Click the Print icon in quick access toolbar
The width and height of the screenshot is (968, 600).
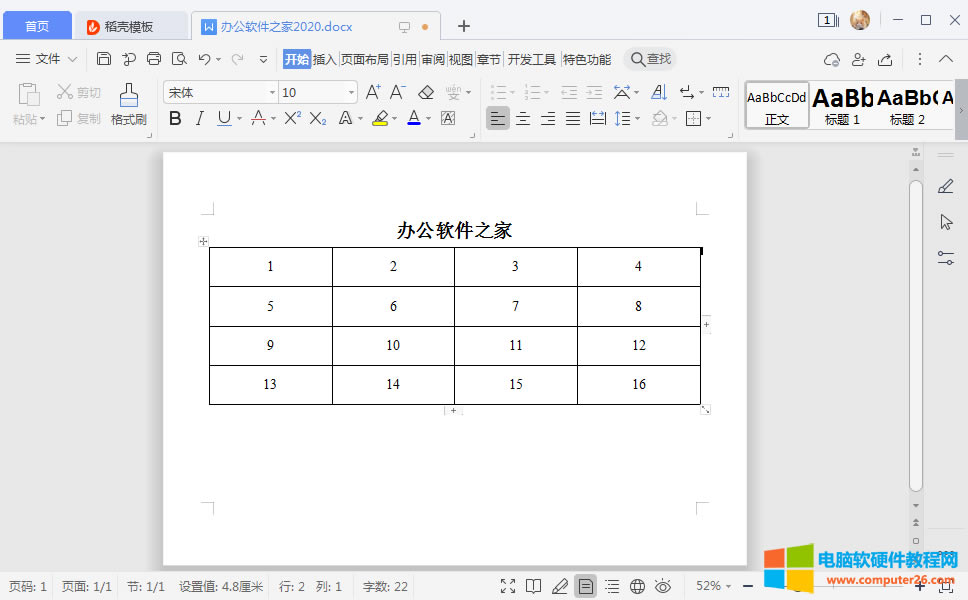pos(154,59)
